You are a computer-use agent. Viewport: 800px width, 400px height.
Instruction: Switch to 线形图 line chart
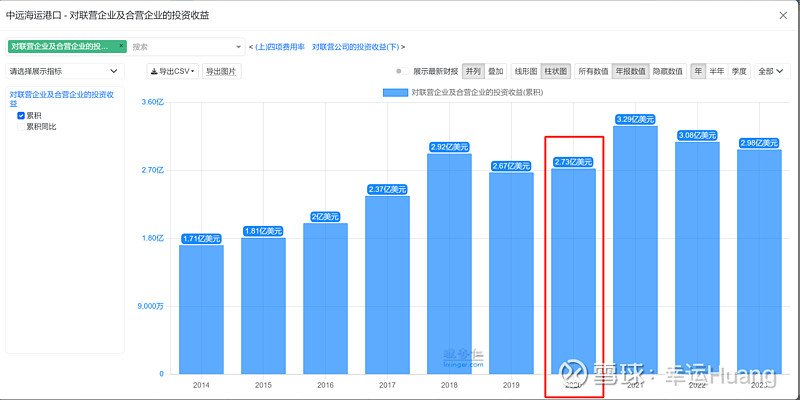tap(526, 71)
